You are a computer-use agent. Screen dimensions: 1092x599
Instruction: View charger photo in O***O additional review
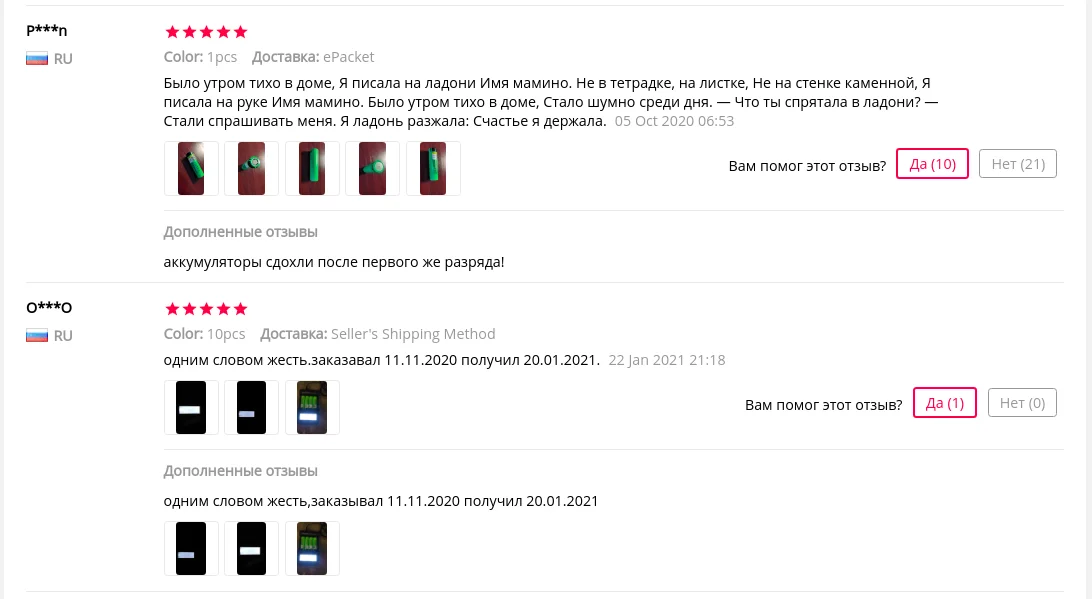pyautogui.click(x=312, y=548)
